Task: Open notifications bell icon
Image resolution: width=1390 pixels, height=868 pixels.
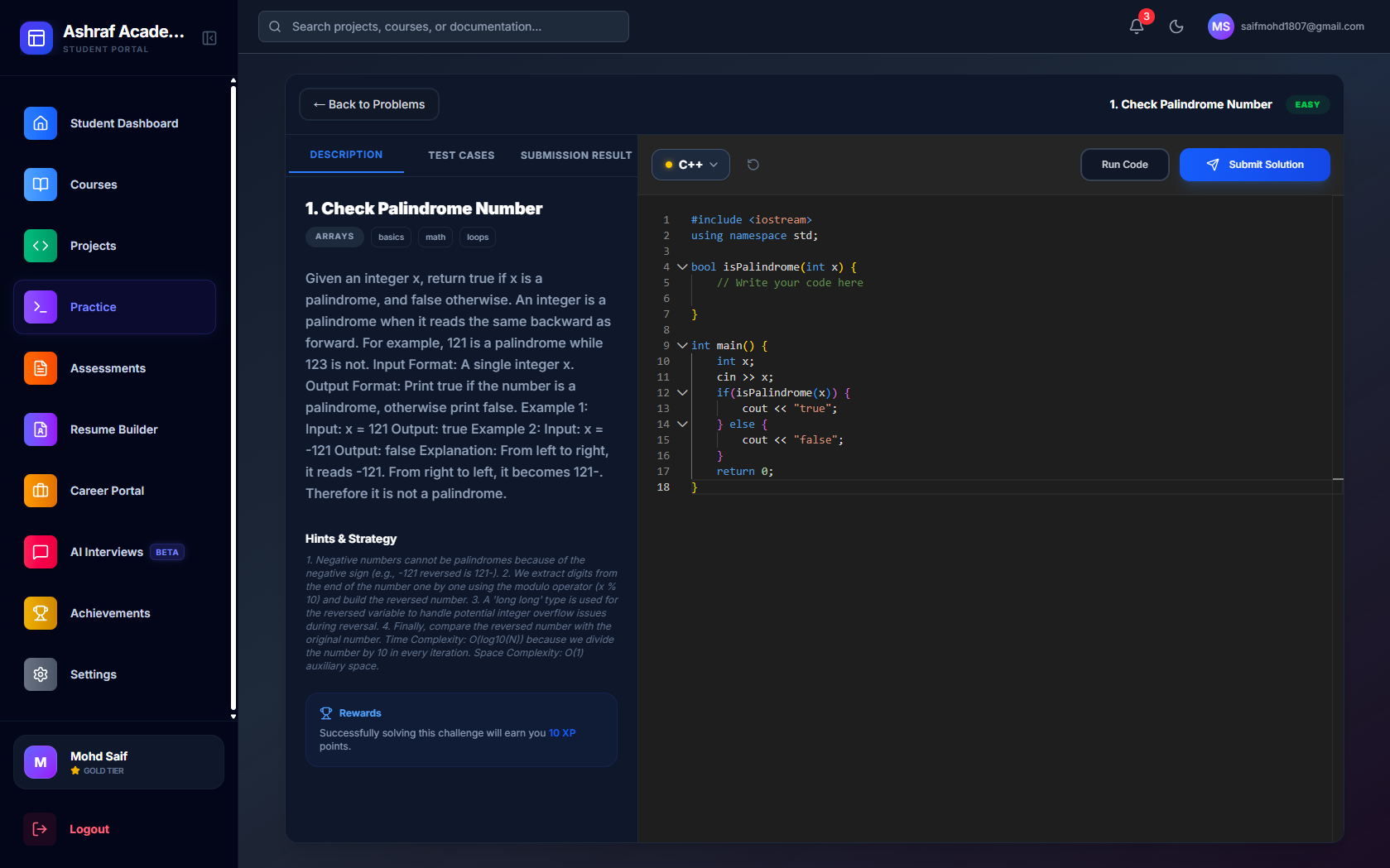Action: pos(1137,26)
